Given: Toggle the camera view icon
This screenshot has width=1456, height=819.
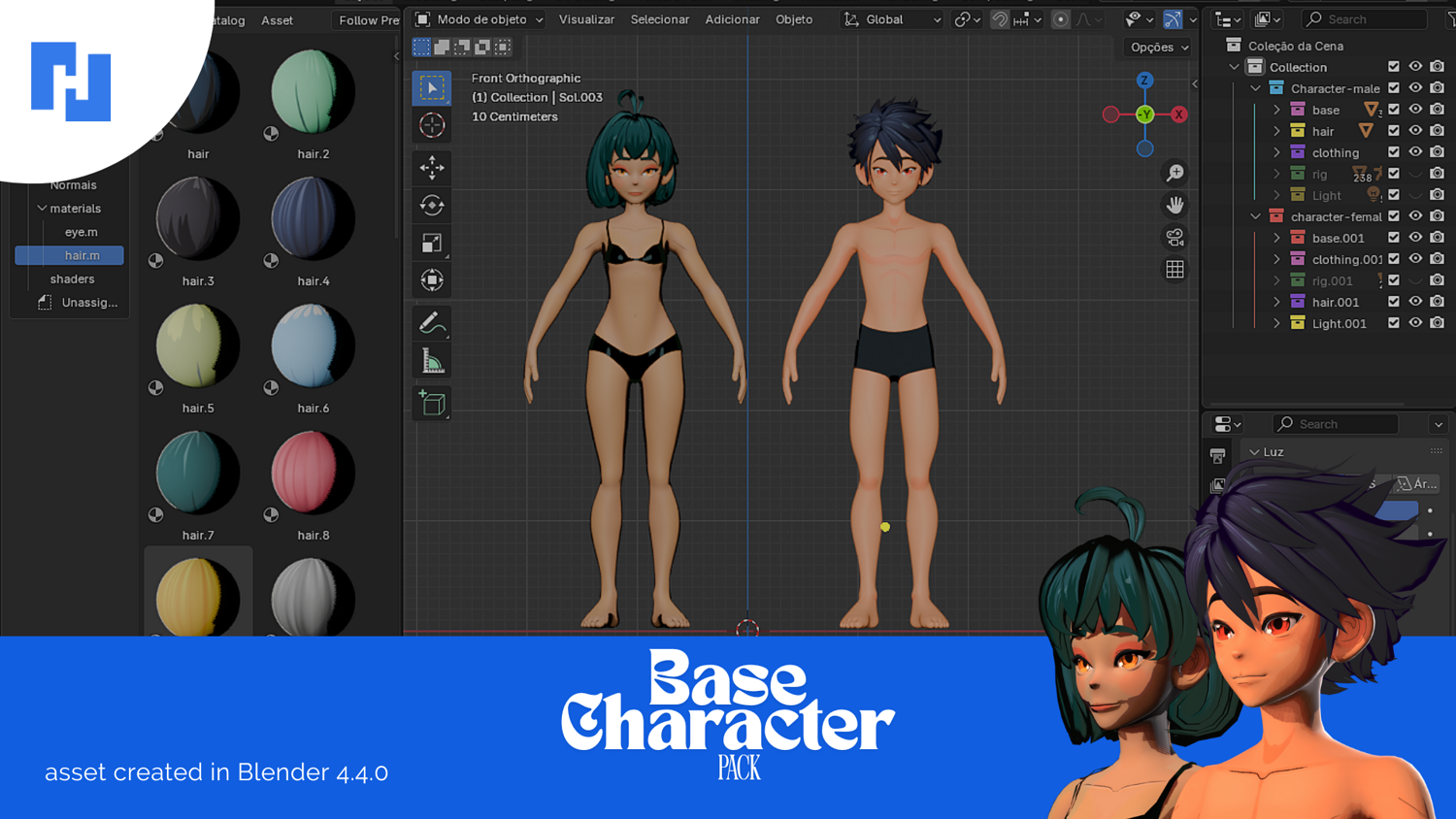Looking at the screenshot, I should tap(1175, 237).
